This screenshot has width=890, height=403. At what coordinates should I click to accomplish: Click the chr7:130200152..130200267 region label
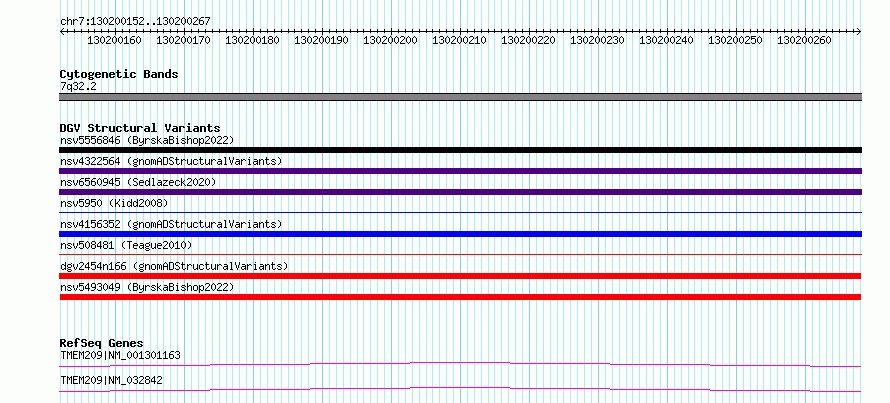tap(135, 21)
